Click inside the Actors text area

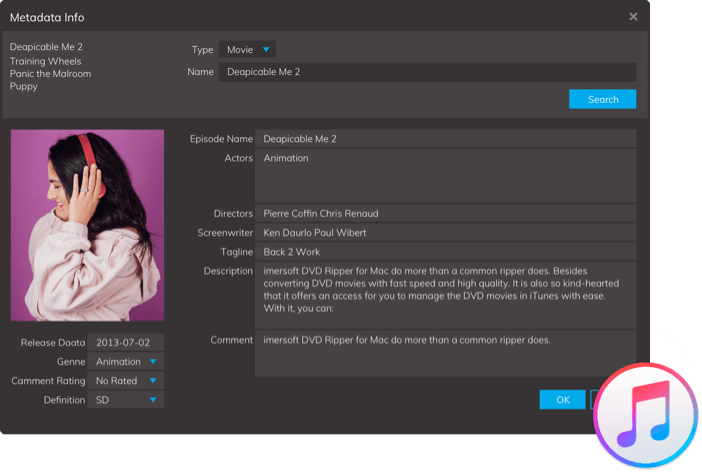[x=445, y=176]
